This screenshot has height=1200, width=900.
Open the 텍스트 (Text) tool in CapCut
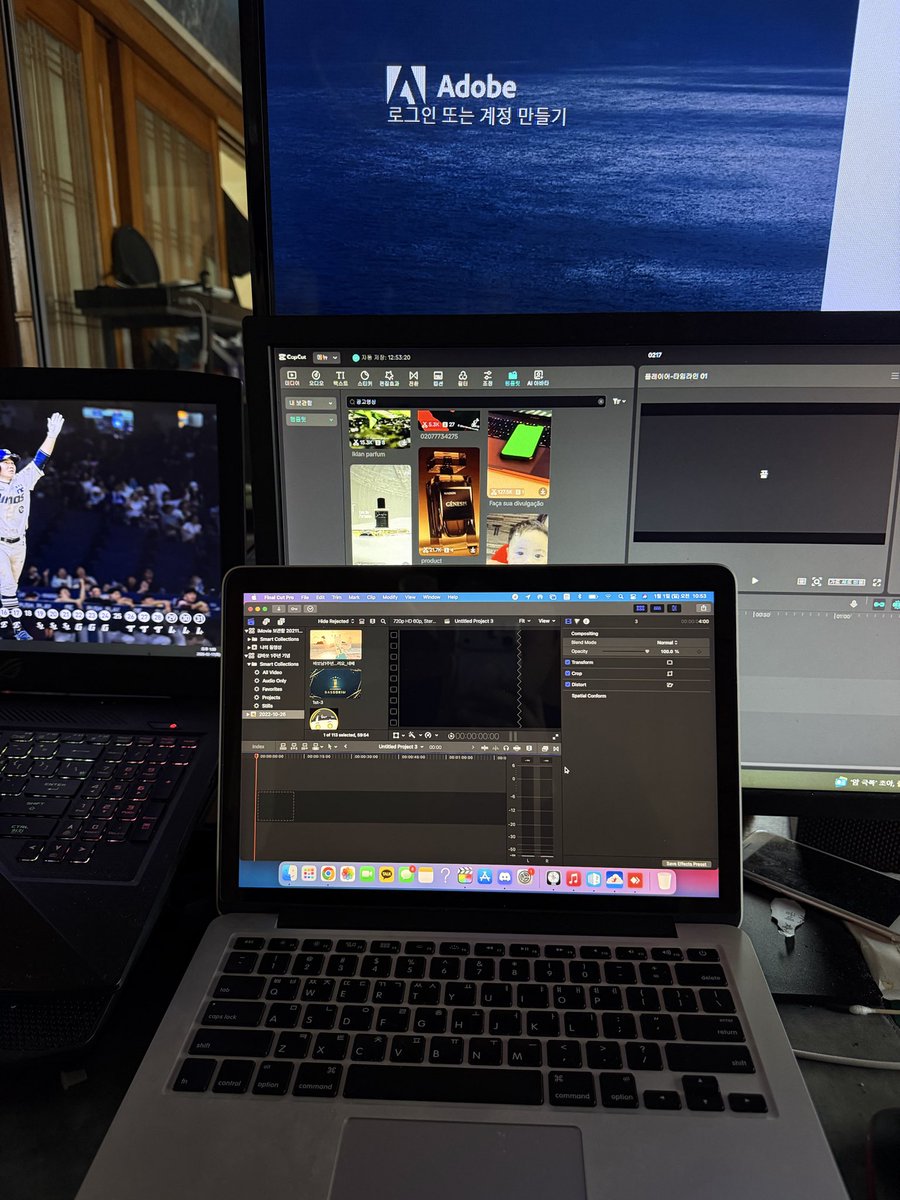point(340,378)
